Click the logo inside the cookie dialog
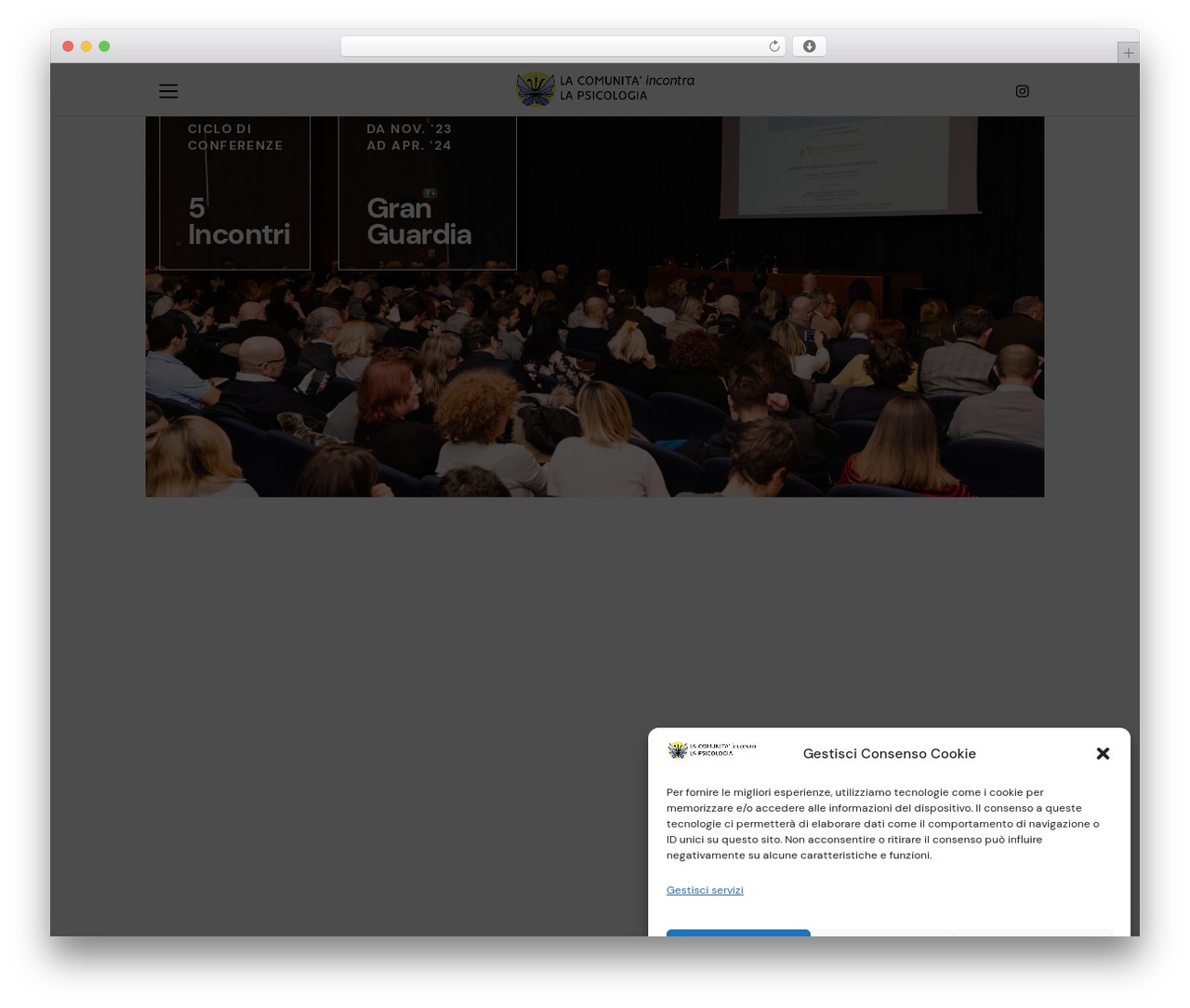Screen dimensions: 1190x1008 coord(712,749)
